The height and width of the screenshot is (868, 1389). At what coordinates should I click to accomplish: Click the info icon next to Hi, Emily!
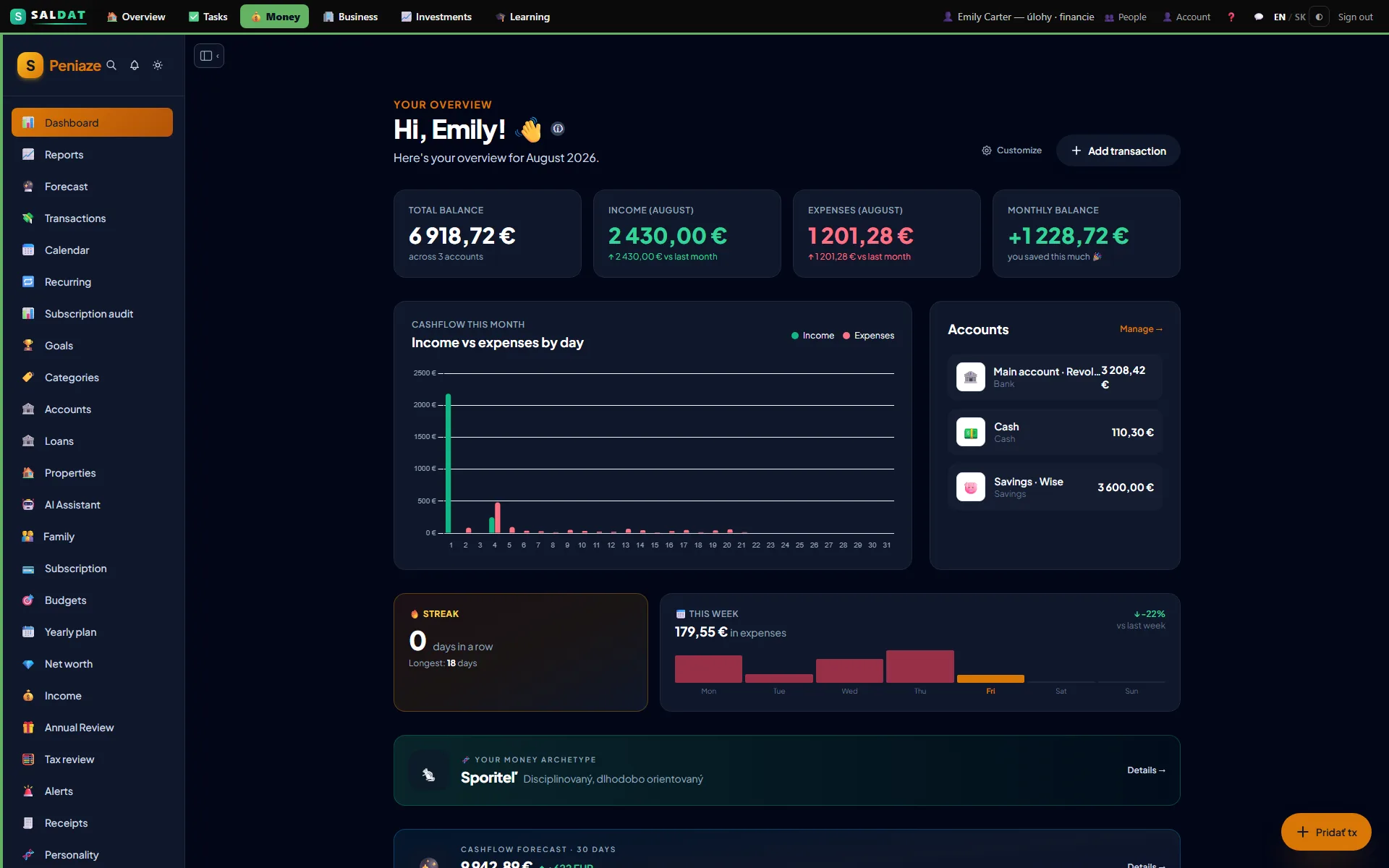point(558,129)
